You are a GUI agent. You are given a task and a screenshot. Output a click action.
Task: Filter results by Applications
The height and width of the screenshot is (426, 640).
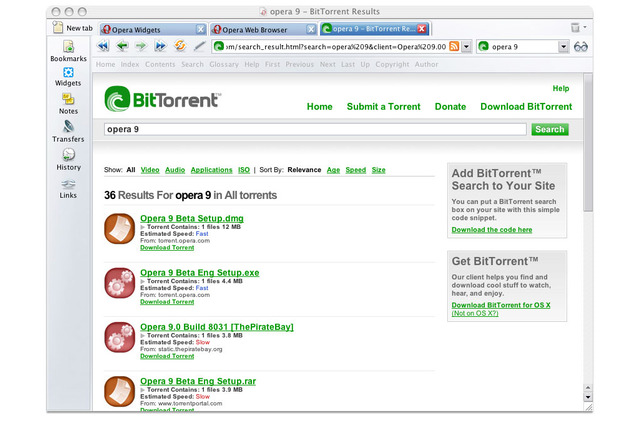tap(211, 170)
